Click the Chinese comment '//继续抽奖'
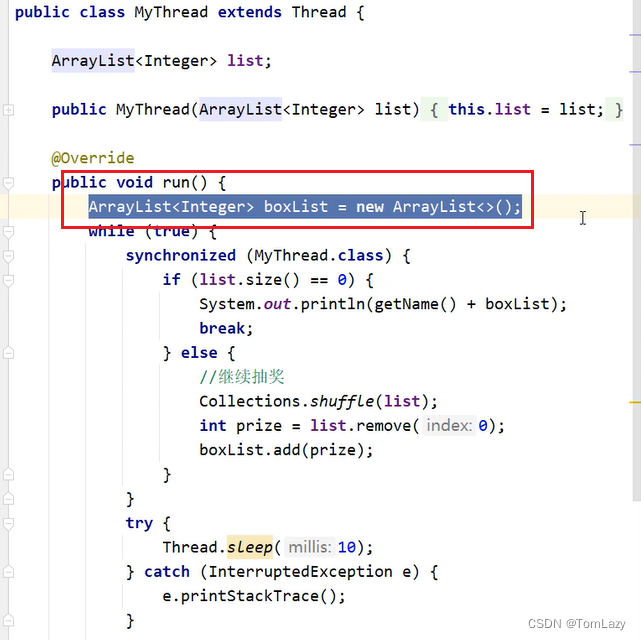 242,377
